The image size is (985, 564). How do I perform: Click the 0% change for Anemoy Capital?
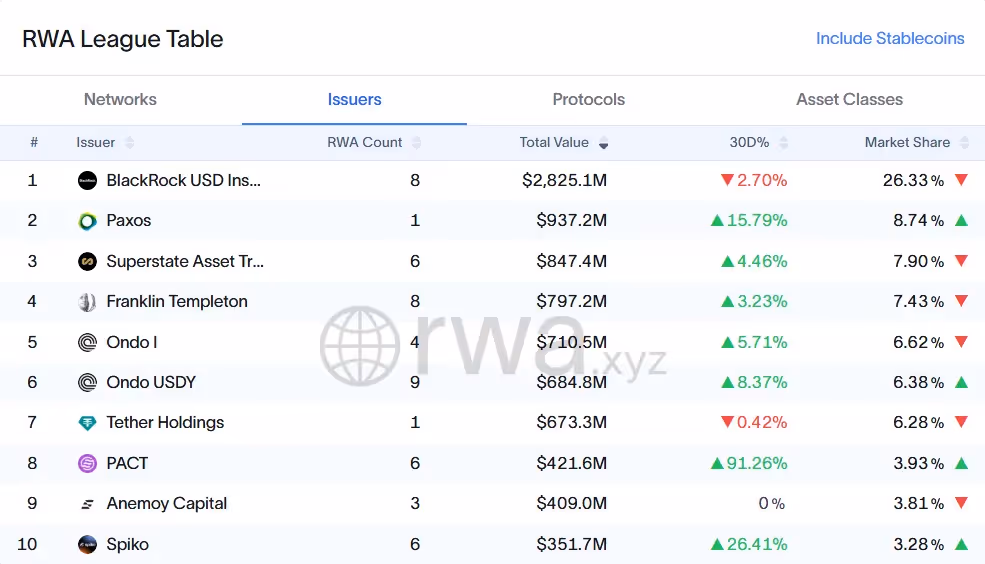[771, 503]
